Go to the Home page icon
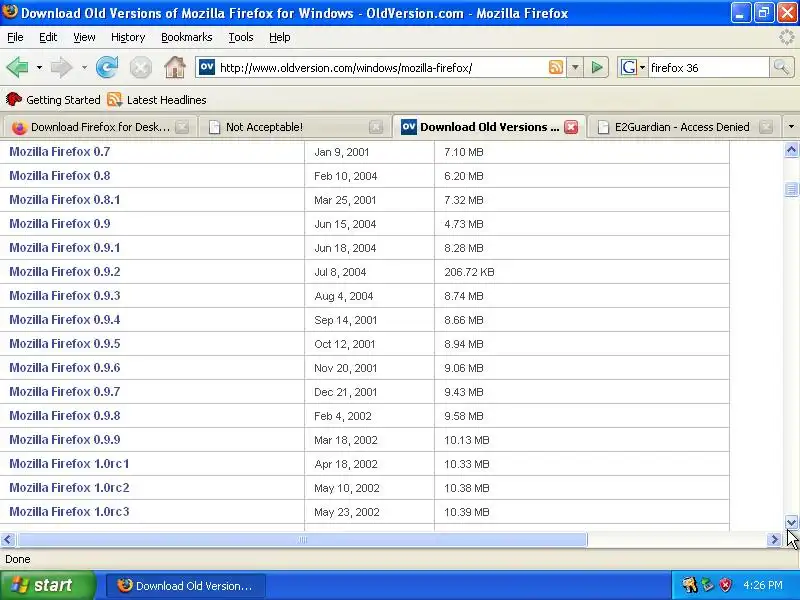Viewport: 800px width, 600px height. click(174, 67)
